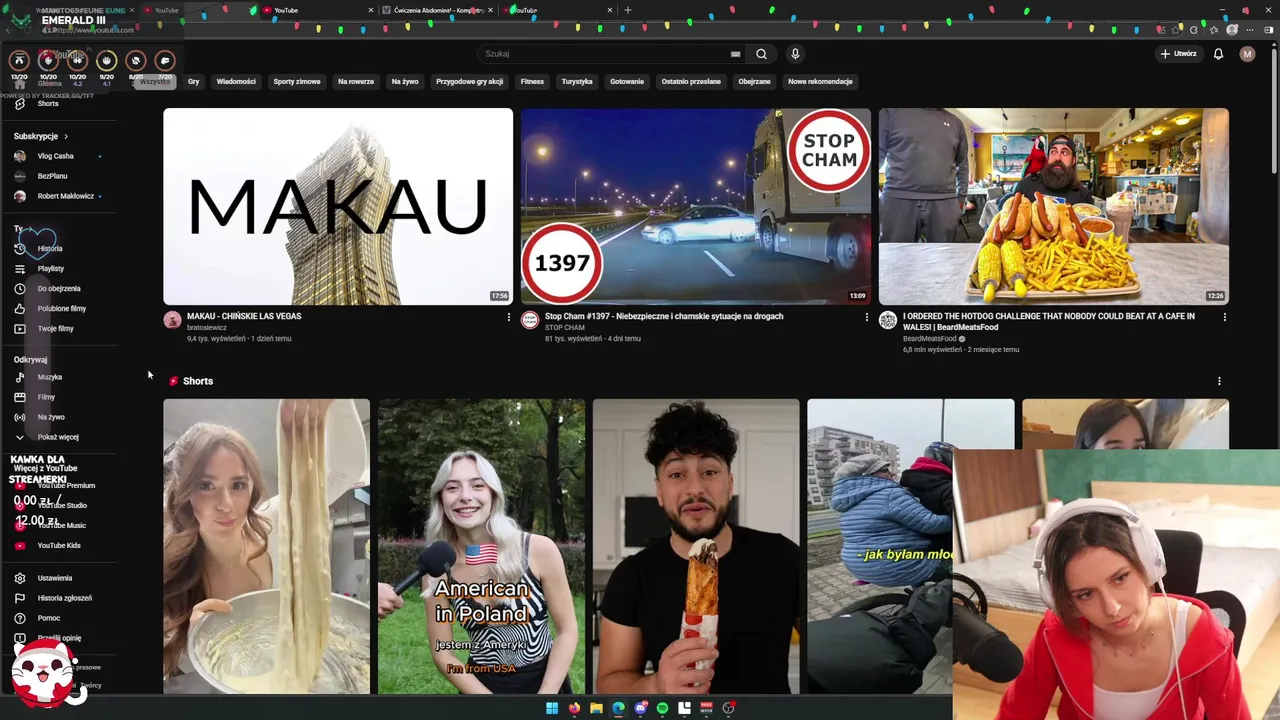Open the Shorts shelf three-dot menu
This screenshot has height=720, width=1280.
click(x=1219, y=381)
